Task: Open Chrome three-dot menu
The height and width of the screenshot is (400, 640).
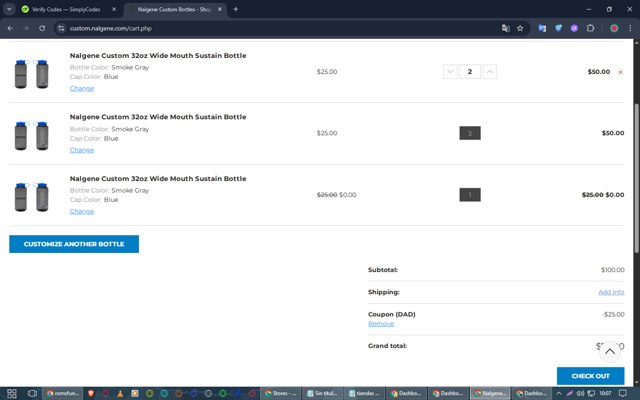Action: [630, 28]
